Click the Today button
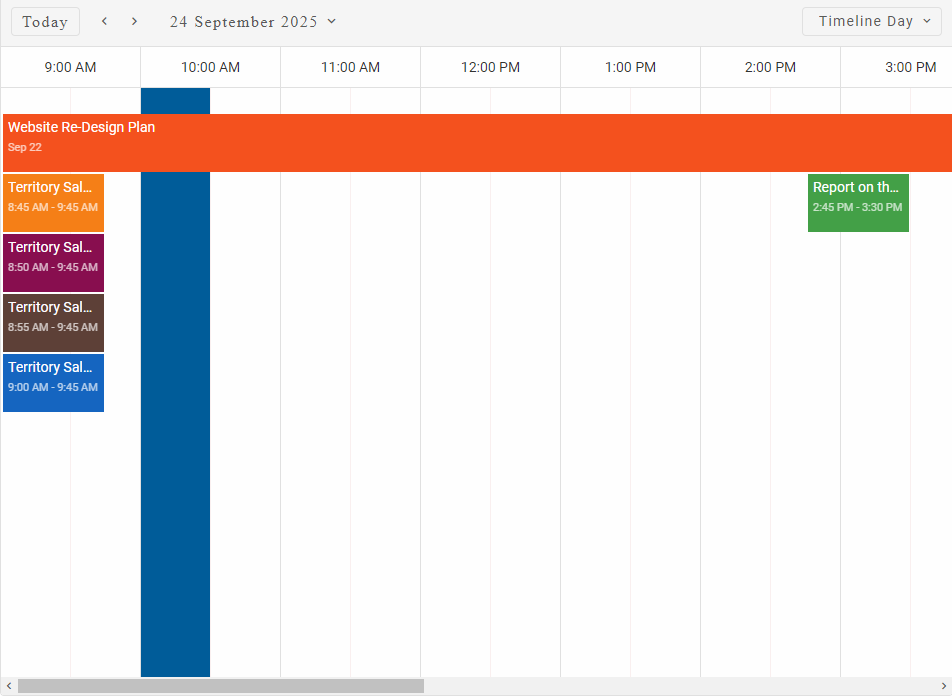 45,21
